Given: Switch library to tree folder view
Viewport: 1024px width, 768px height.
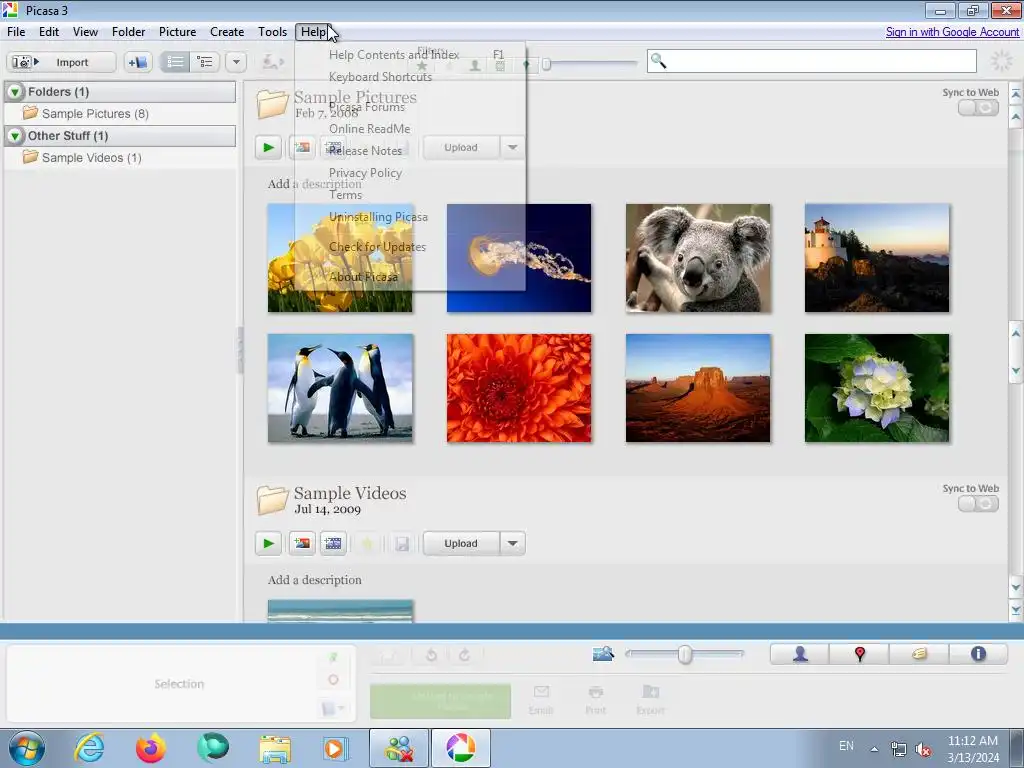Looking at the screenshot, I should point(204,62).
